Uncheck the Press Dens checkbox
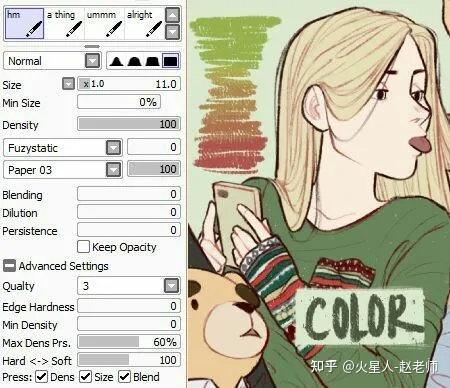 click(x=41, y=377)
